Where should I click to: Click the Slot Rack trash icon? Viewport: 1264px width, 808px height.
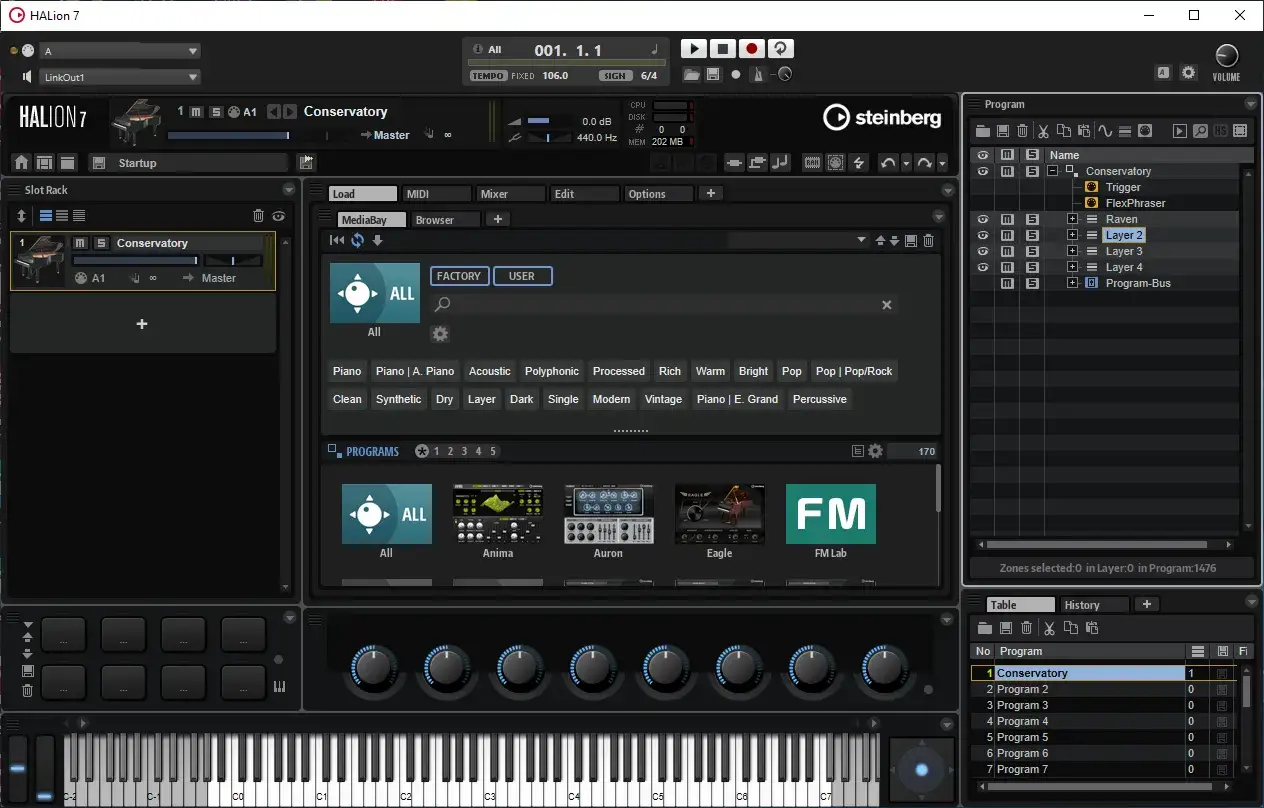click(259, 216)
